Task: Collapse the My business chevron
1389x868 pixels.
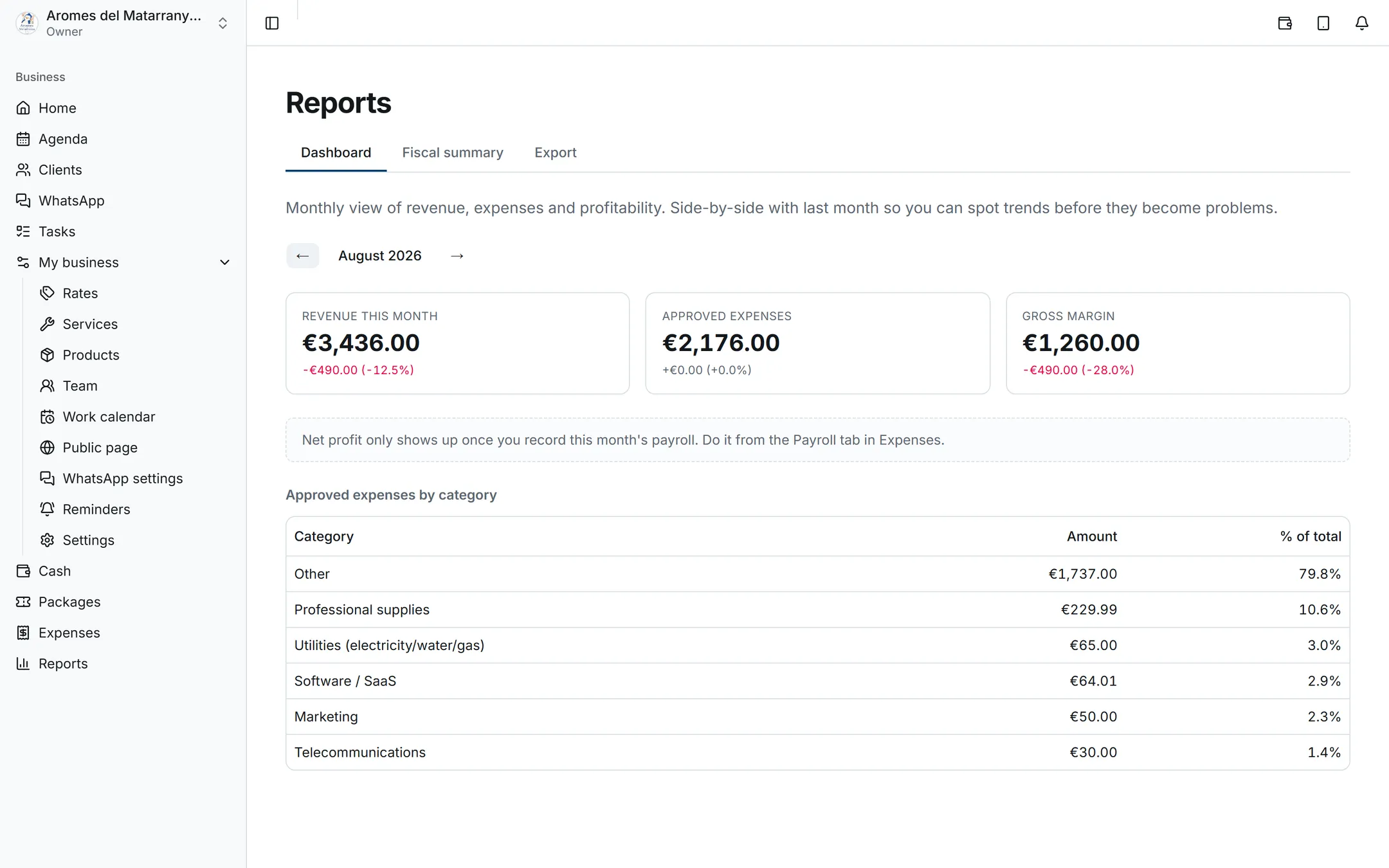Action: (x=224, y=262)
